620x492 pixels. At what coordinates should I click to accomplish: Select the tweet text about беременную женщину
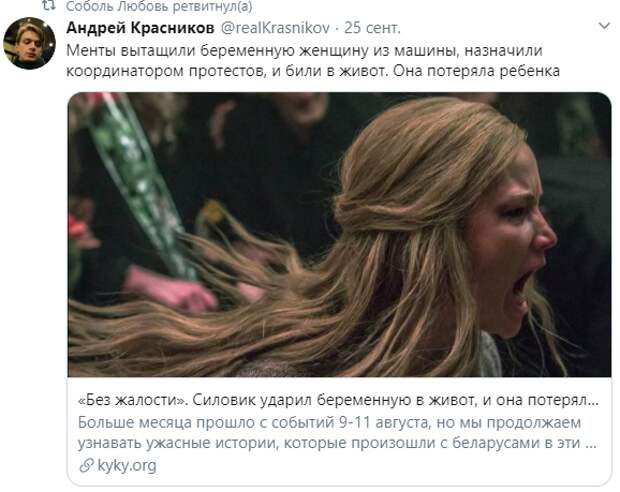pos(313,61)
